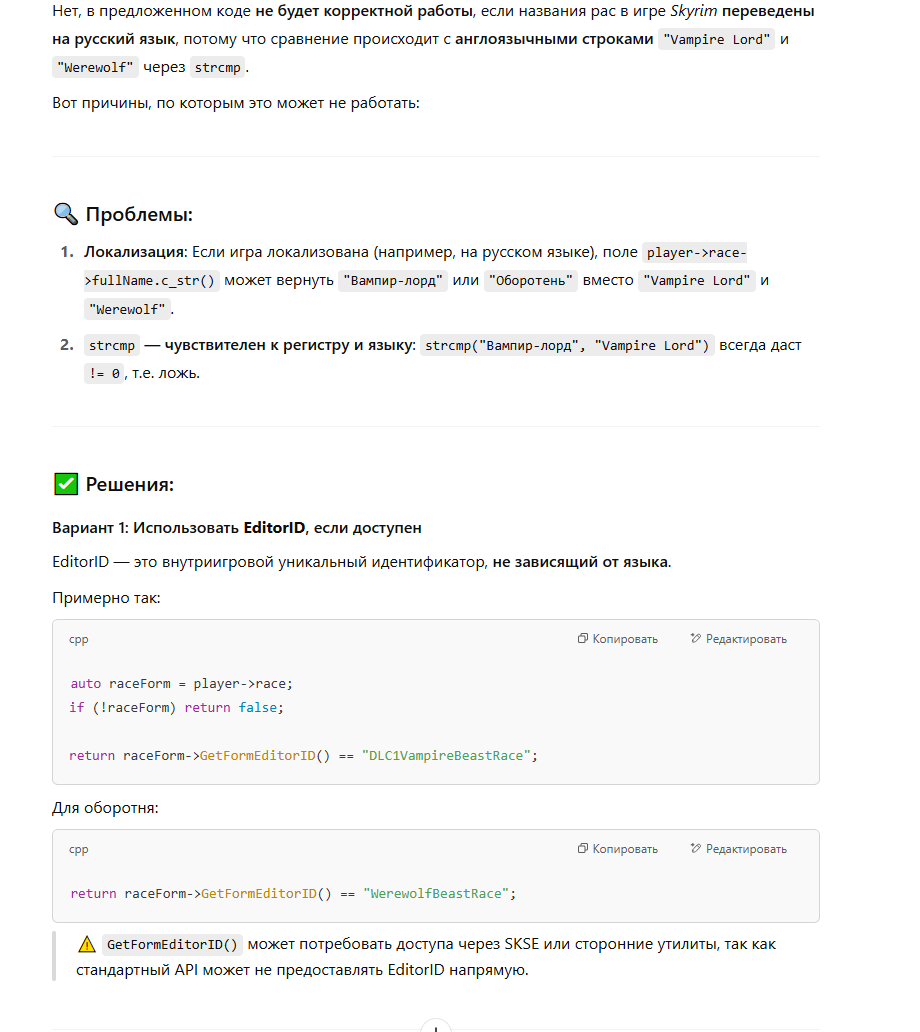
Task: Click the GetFormEditorID() chip in the warning note
Action: [173, 944]
